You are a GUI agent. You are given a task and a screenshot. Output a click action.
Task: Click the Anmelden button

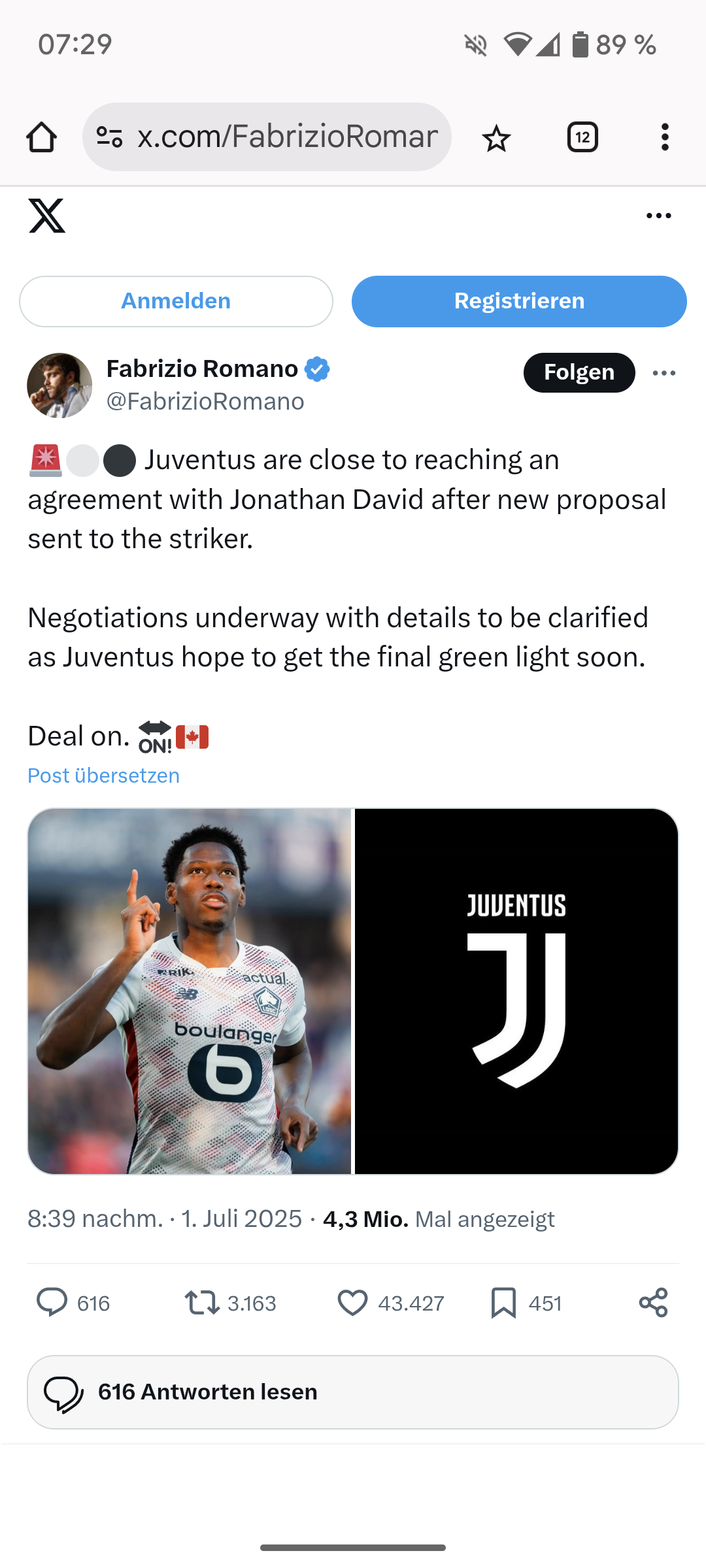(x=176, y=301)
